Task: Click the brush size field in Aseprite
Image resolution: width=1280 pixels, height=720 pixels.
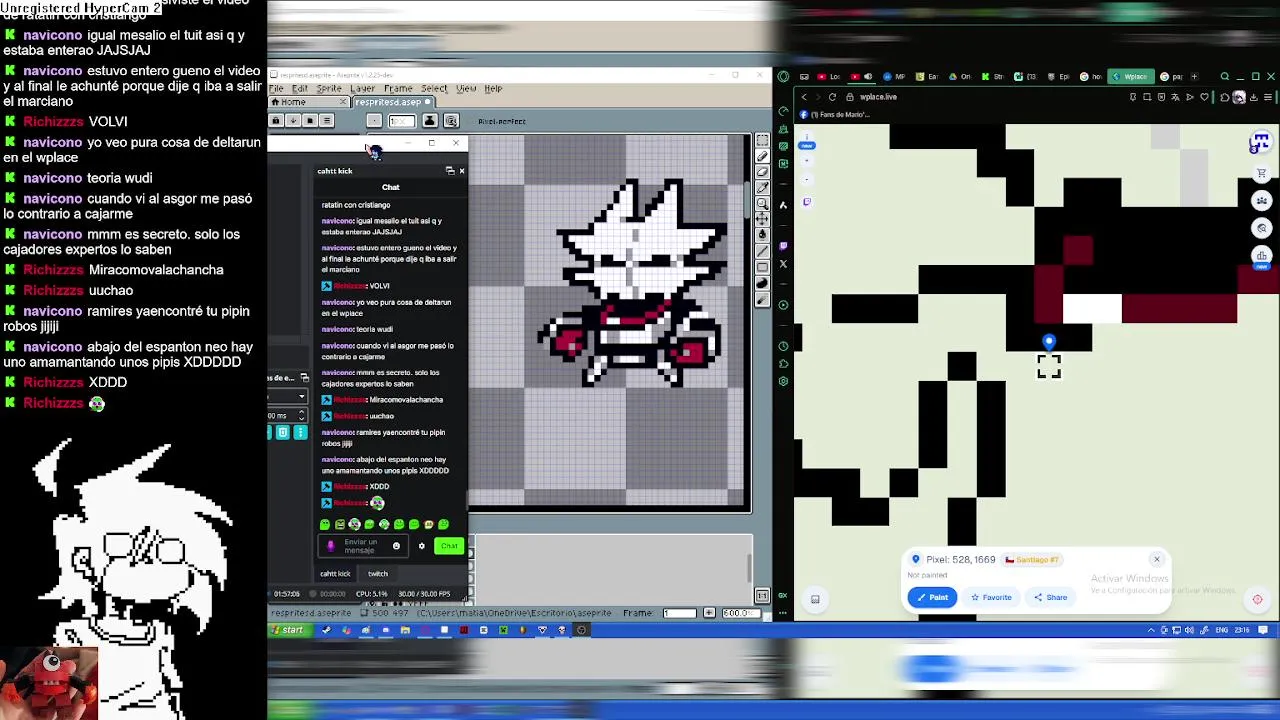Action: [x=401, y=121]
